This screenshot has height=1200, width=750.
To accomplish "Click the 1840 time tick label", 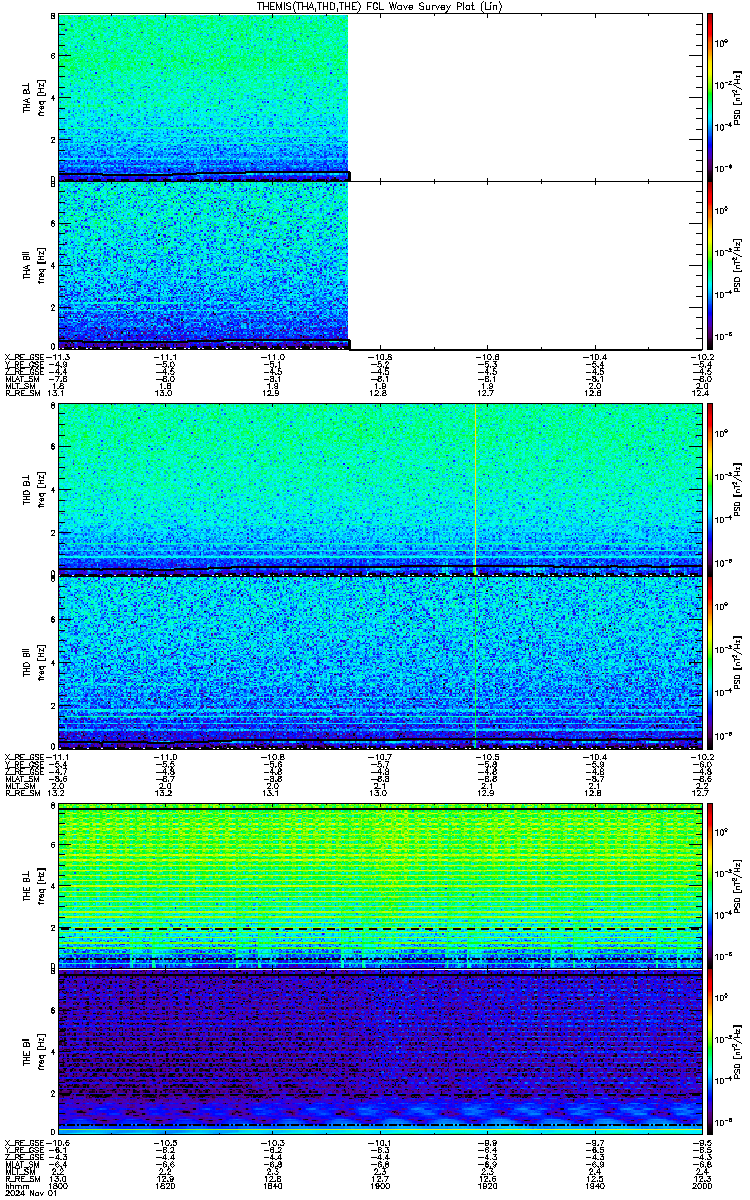I will (x=273, y=1187).
